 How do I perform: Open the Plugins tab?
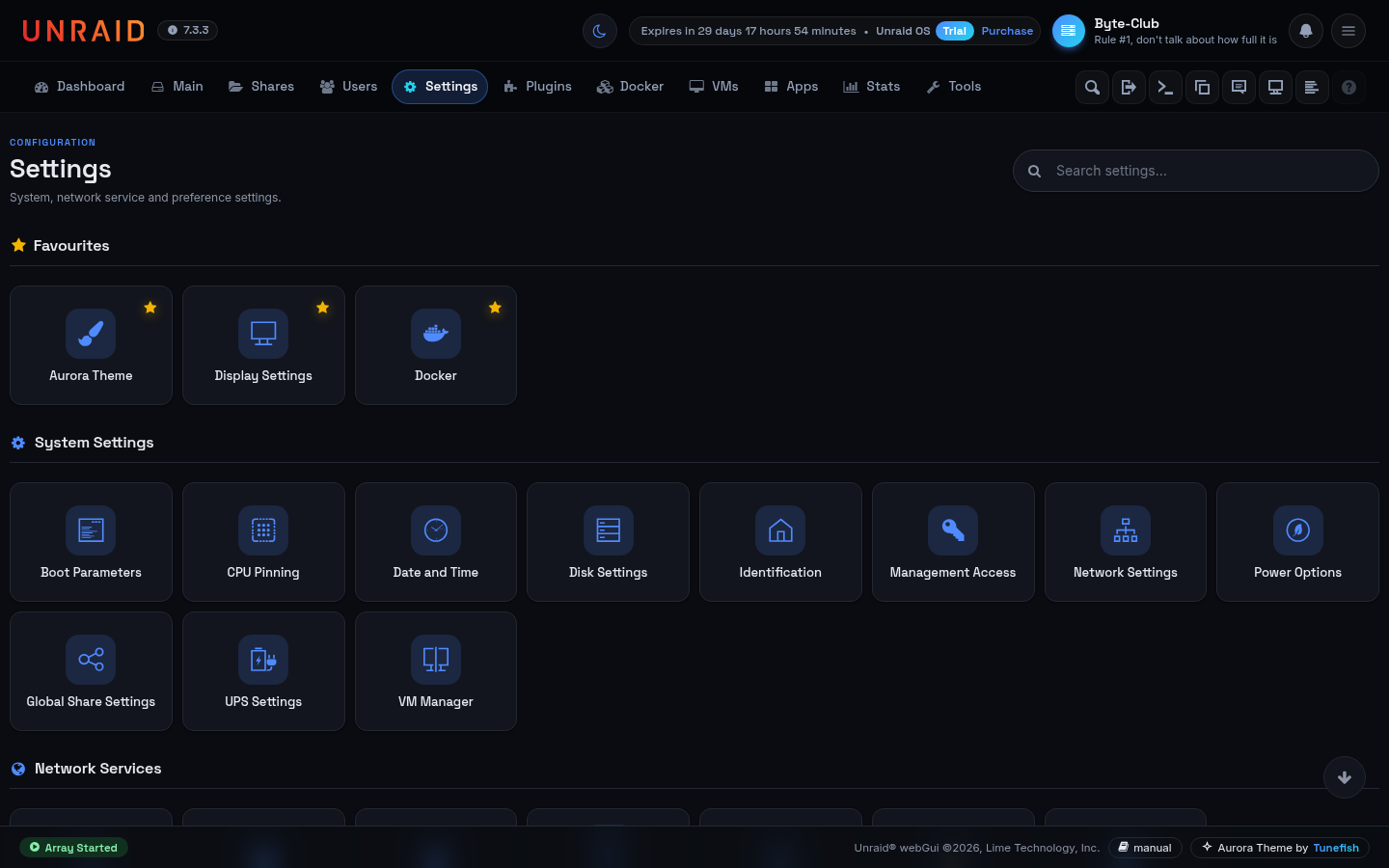[537, 87]
